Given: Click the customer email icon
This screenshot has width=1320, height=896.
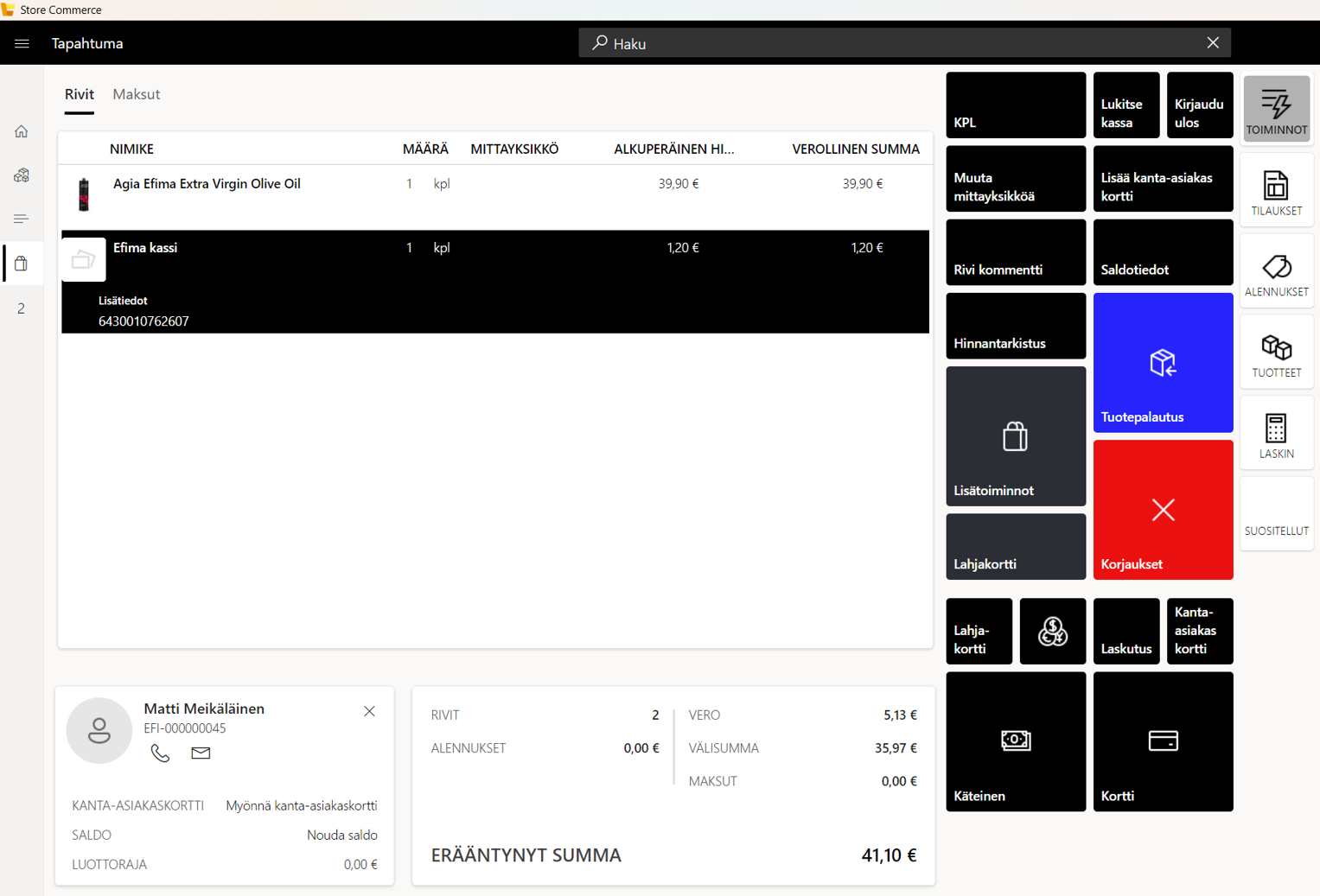Looking at the screenshot, I should 201,753.
